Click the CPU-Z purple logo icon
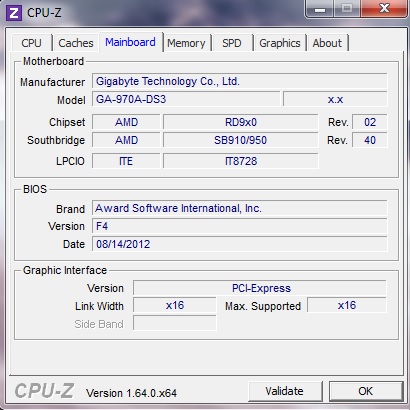The image size is (410, 410). [x=14, y=13]
